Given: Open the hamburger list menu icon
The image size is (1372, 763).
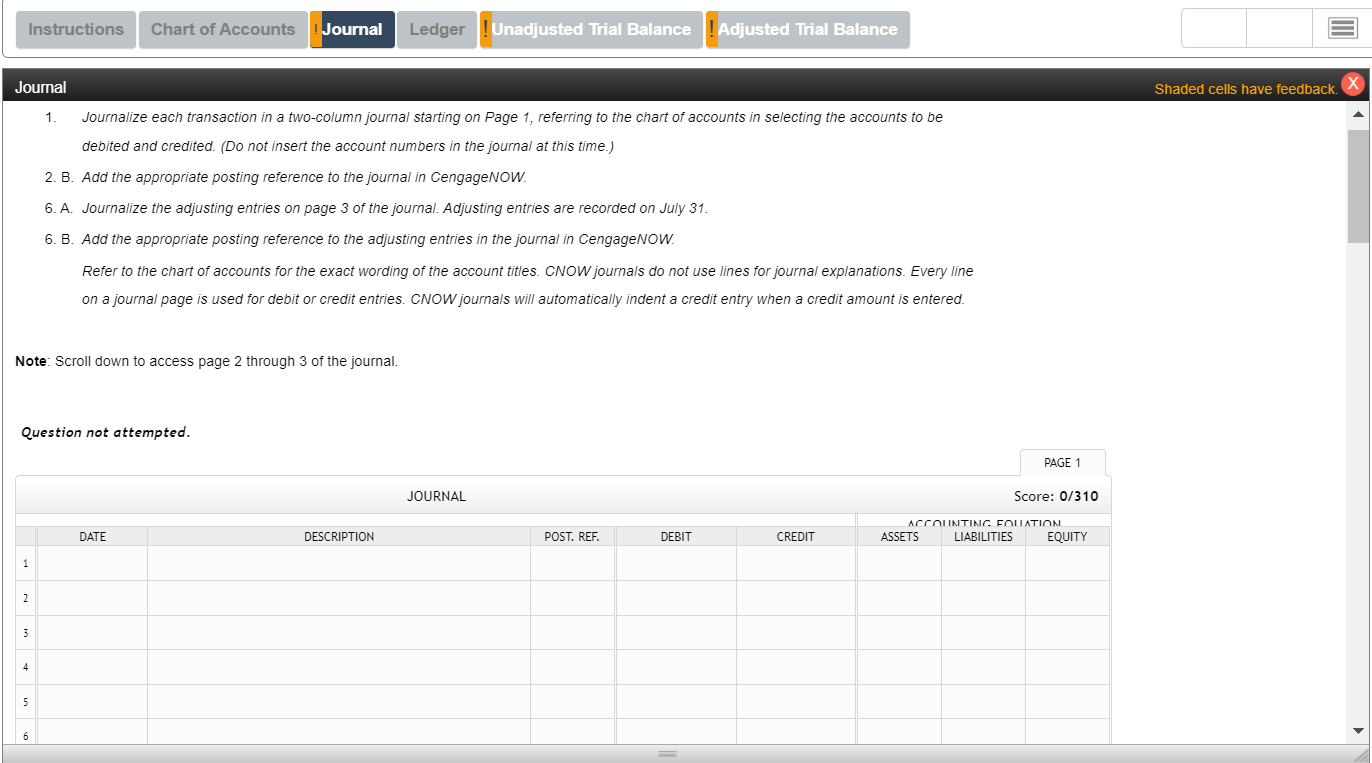Looking at the screenshot, I should pos(1342,27).
